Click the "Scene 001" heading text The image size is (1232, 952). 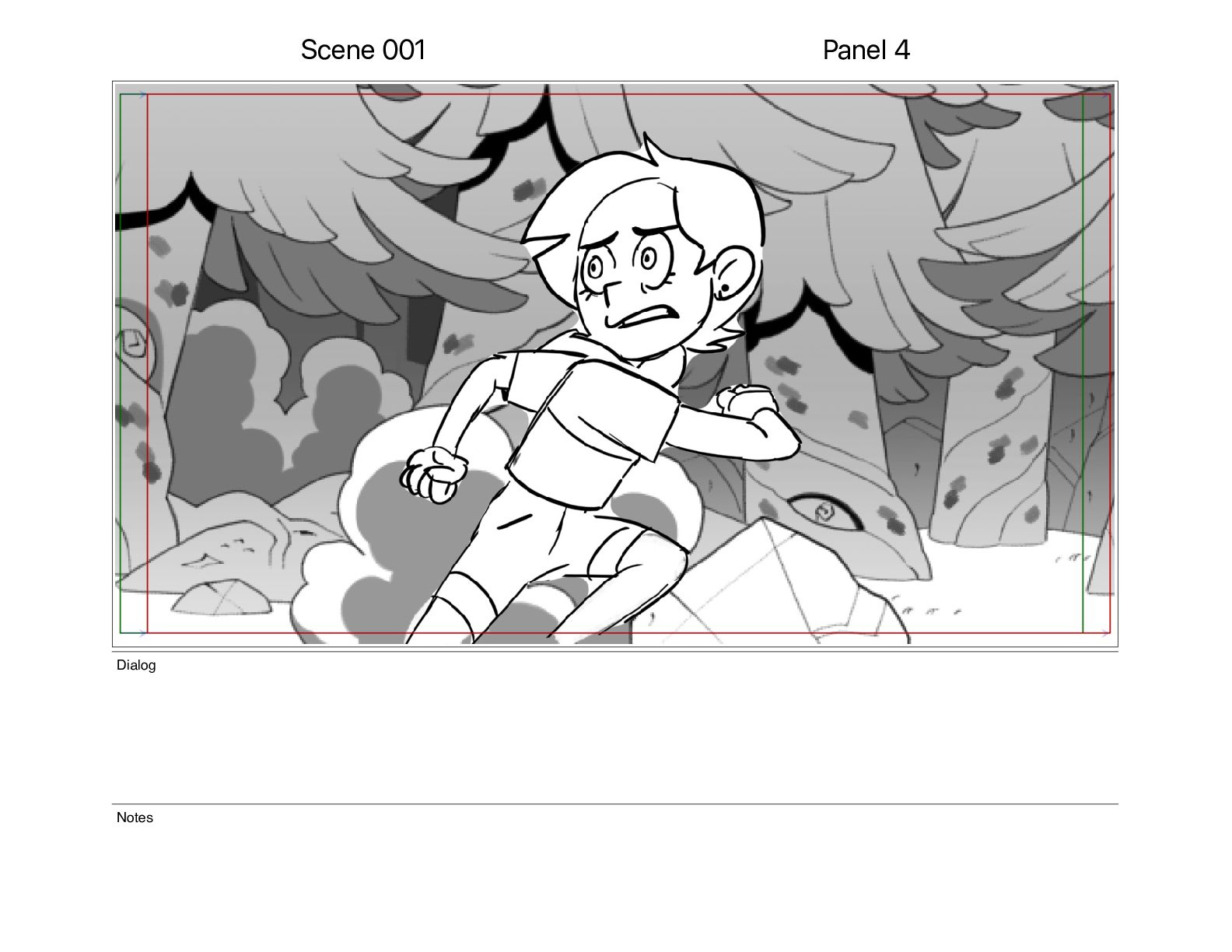click(363, 50)
